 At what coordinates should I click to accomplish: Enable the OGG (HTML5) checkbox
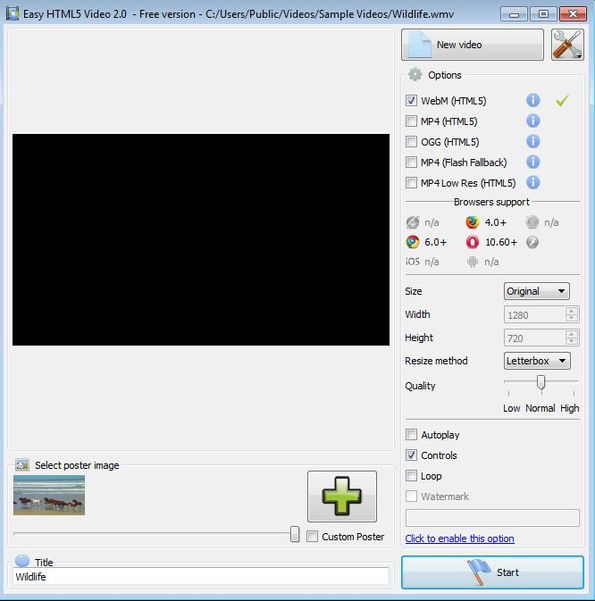(x=411, y=141)
